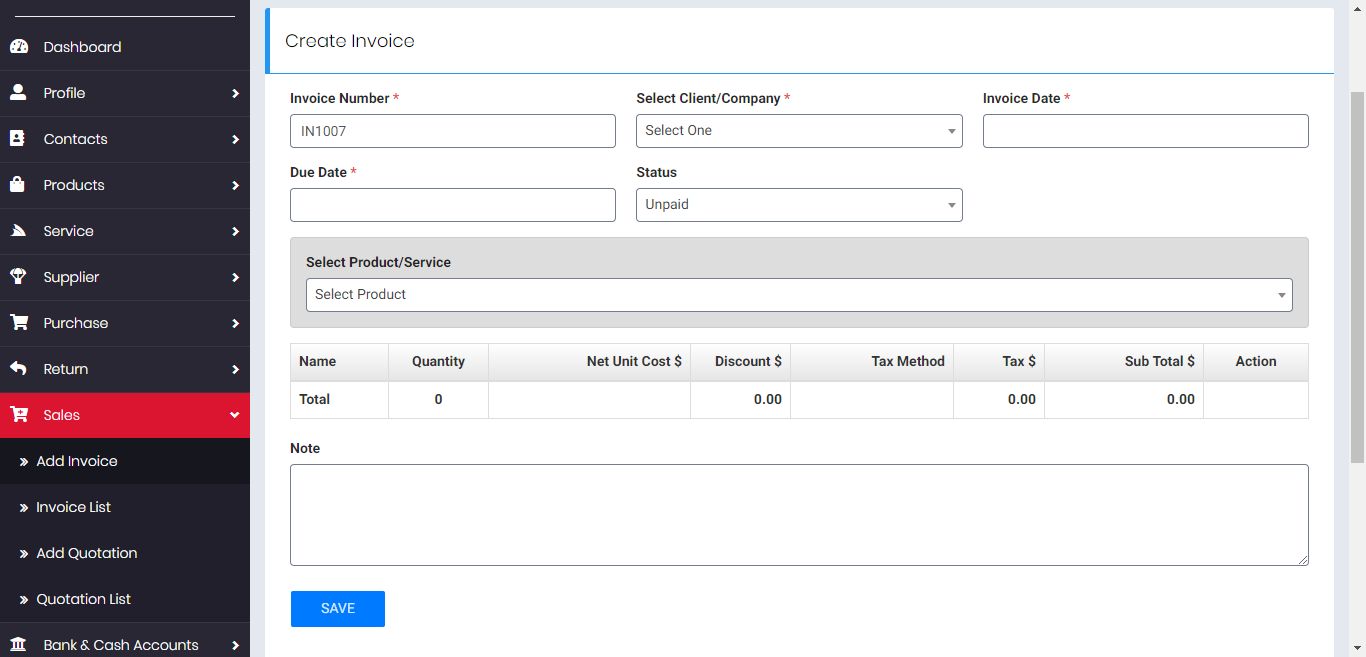
Task: Open the Select Client/Company dropdown
Action: (x=798, y=131)
